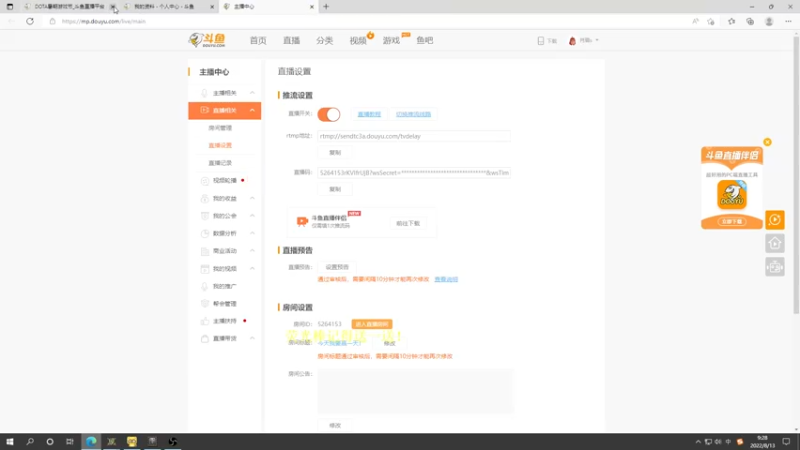Expand the 商业活动 section chevron

click(252, 251)
